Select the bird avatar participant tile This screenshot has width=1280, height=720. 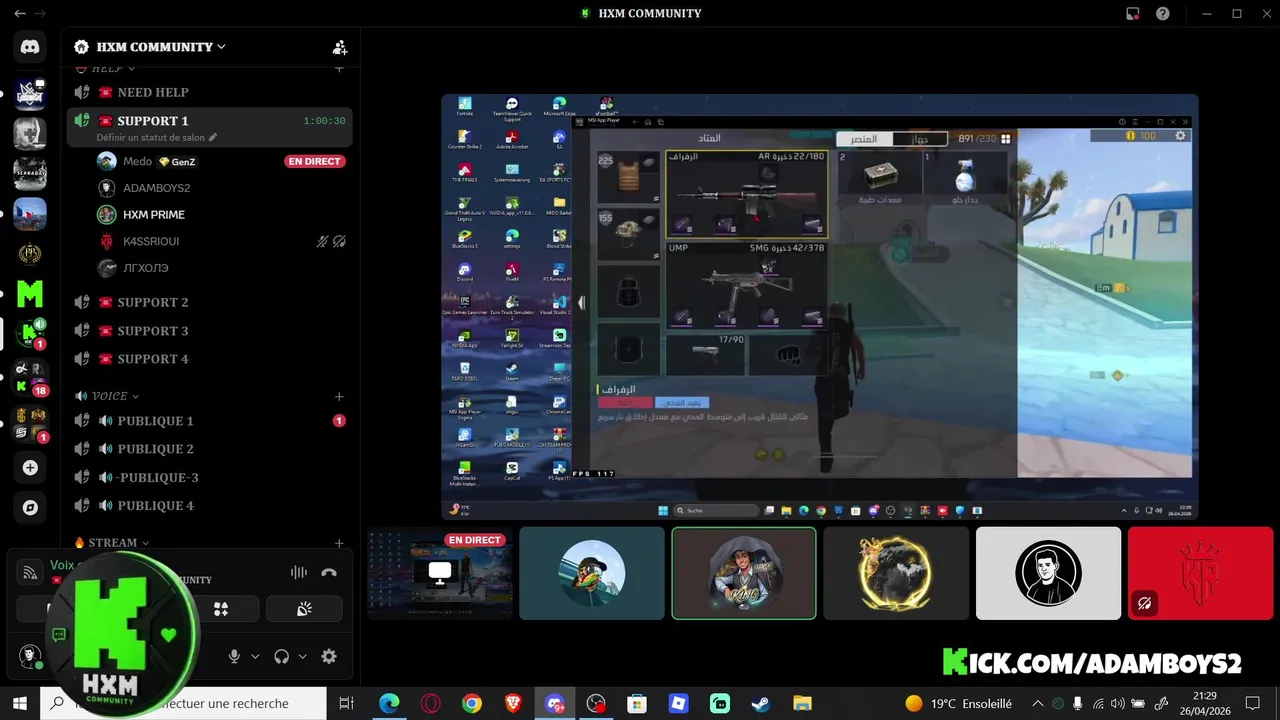[x=592, y=574]
